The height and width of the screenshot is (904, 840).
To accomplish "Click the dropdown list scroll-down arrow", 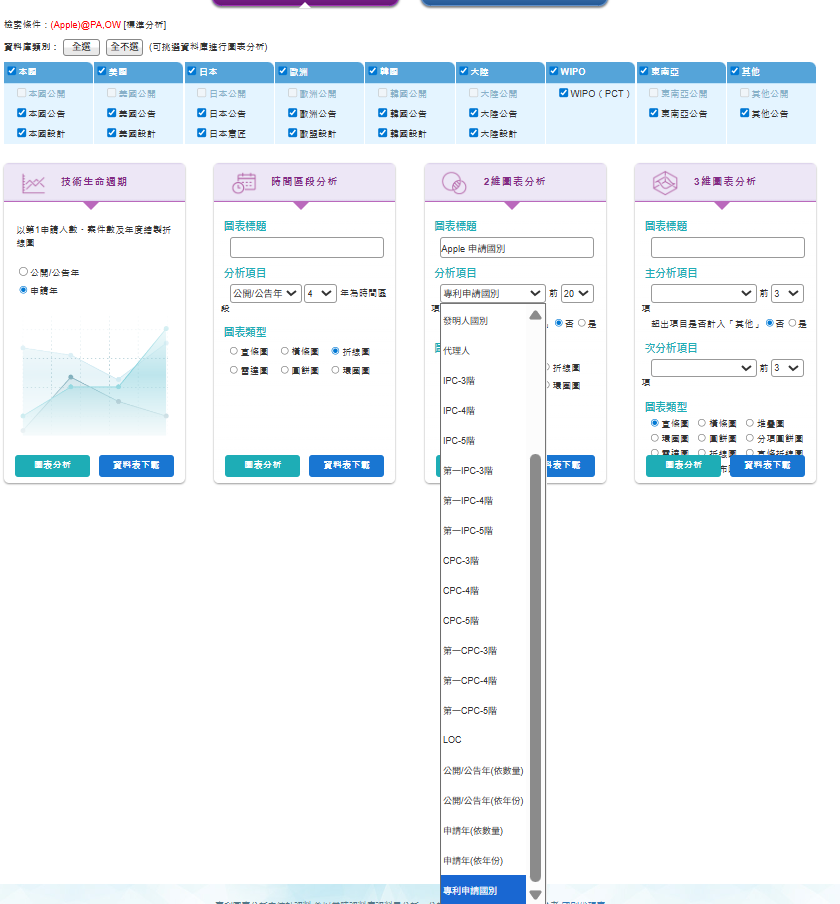I will [536, 895].
